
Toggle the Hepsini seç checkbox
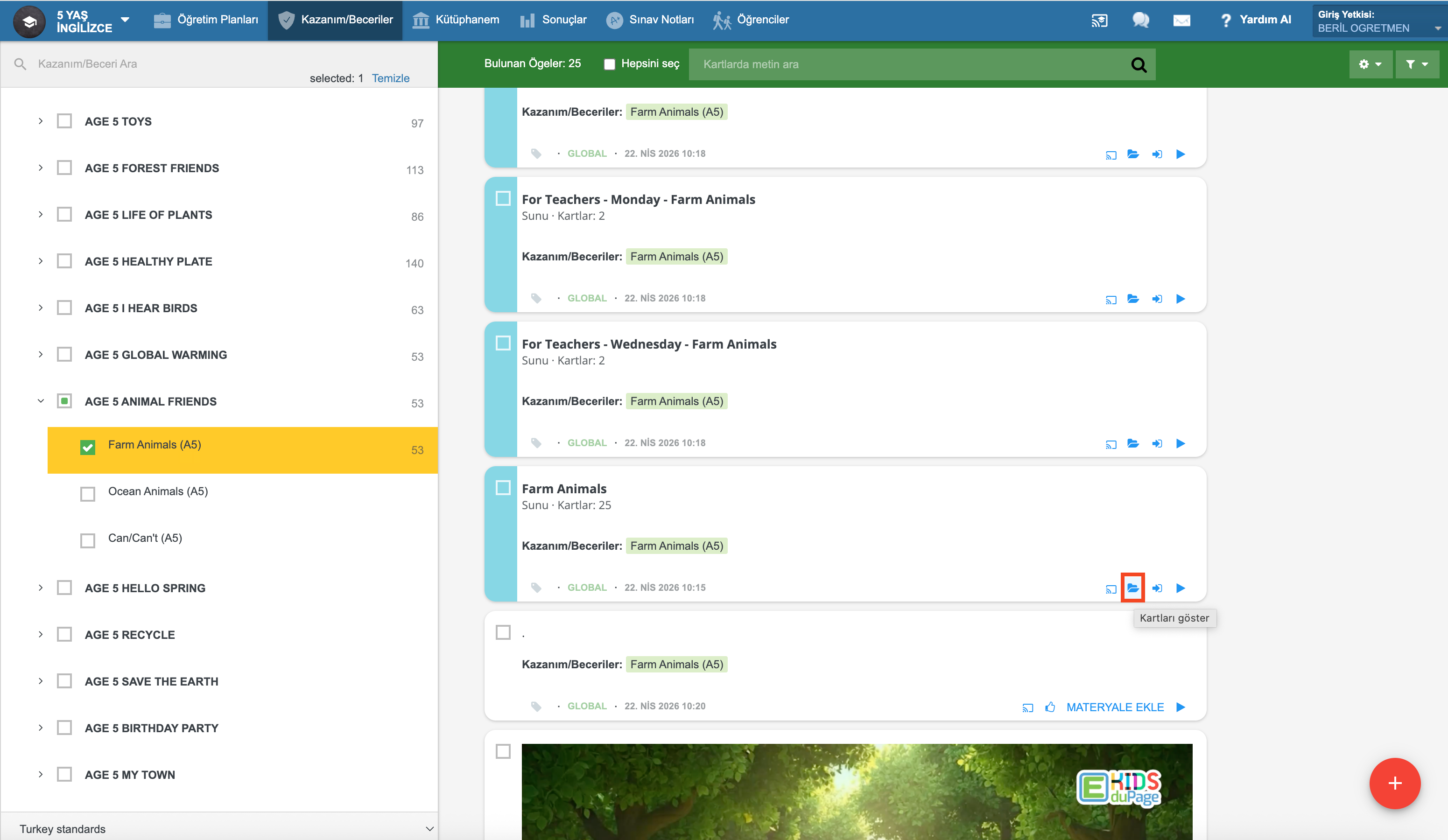(x=610, y=64)
